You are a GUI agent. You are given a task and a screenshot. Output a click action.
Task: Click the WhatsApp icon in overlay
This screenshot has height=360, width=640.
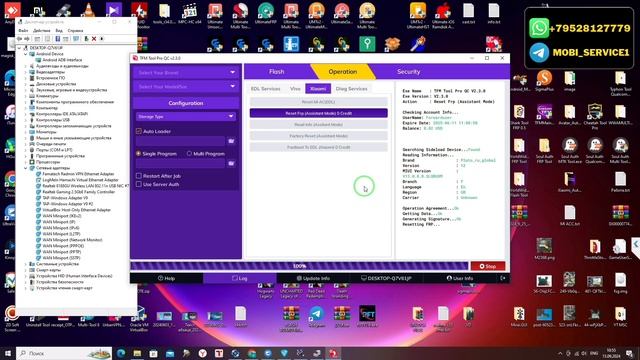click(539, 28)
